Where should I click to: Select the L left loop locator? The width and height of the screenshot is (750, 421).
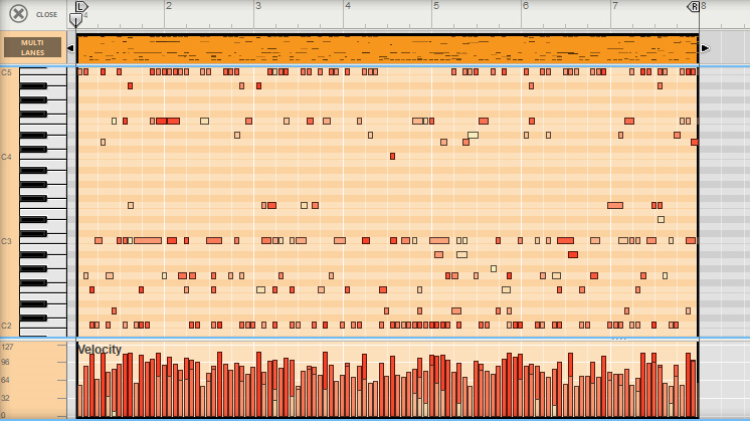(82, 6)
